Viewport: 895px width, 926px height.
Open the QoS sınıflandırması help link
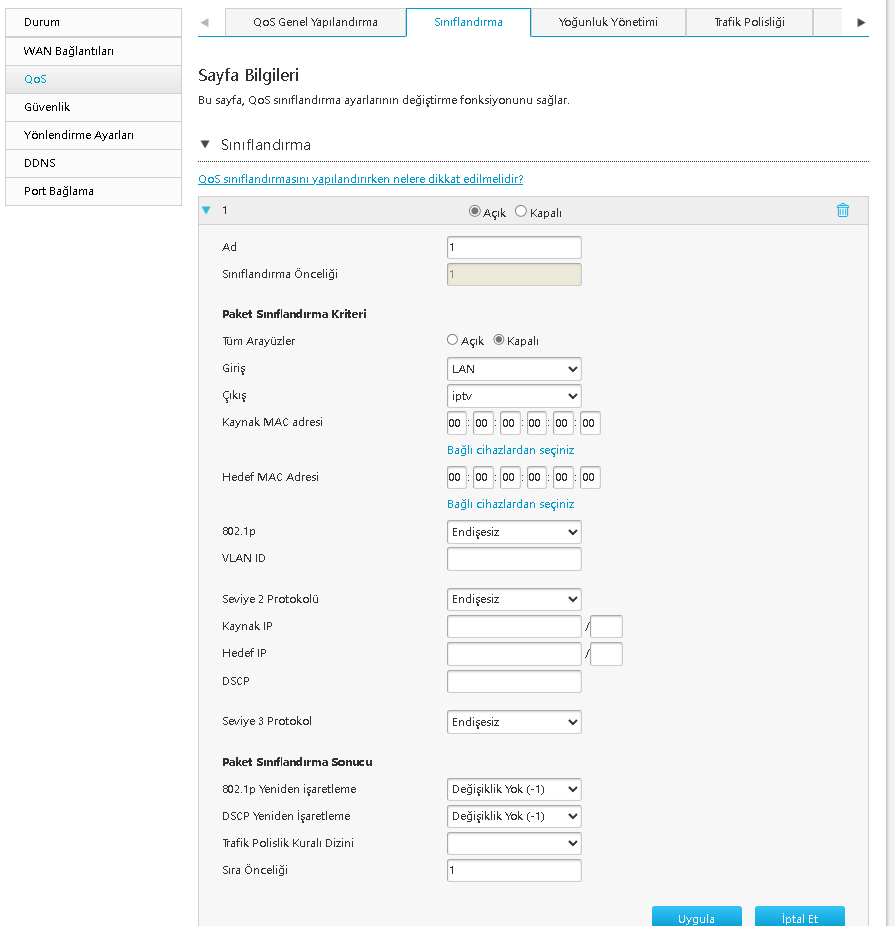coord(361,179)
